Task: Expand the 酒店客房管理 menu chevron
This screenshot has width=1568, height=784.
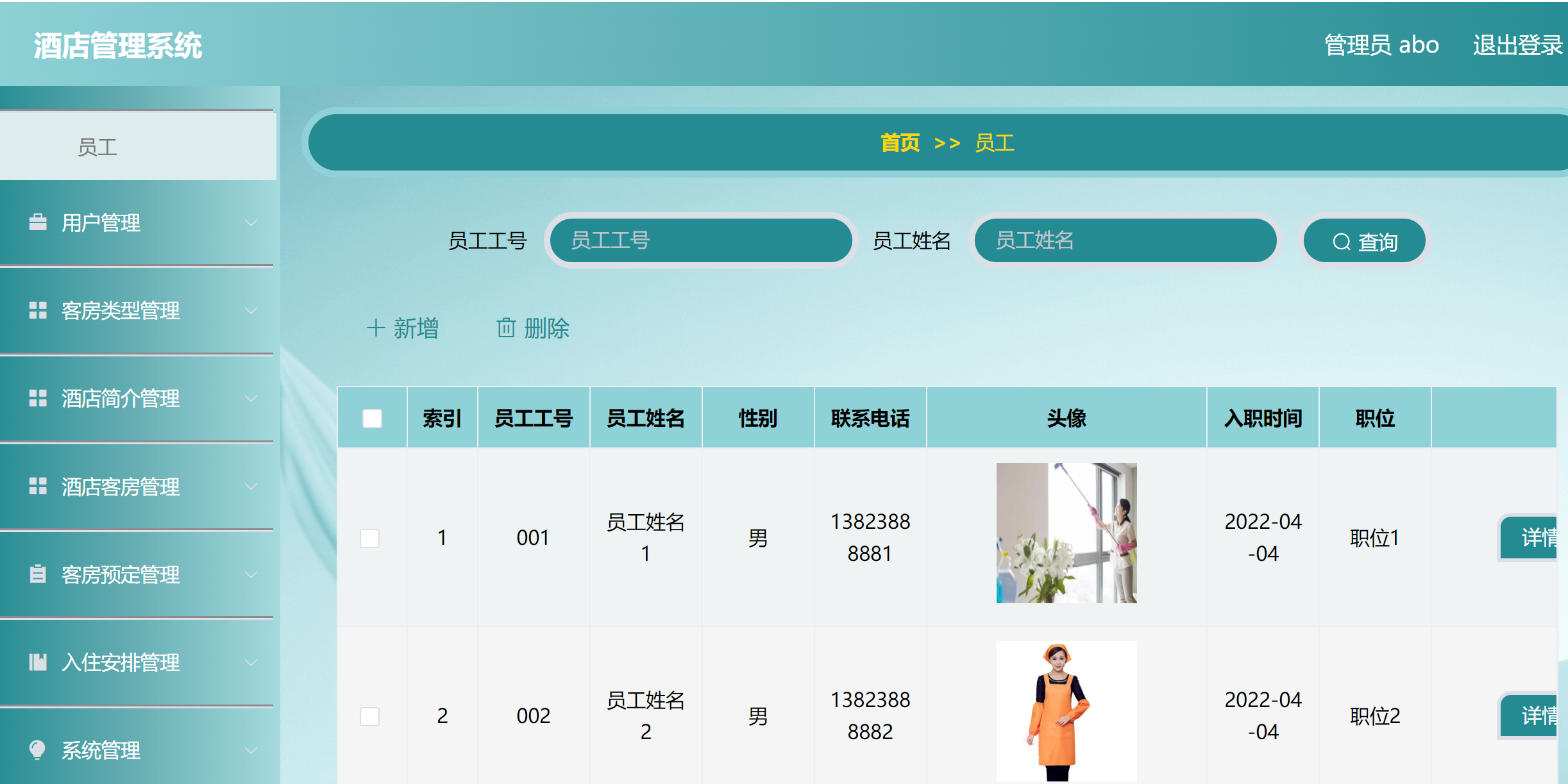Action: (251, 487)
